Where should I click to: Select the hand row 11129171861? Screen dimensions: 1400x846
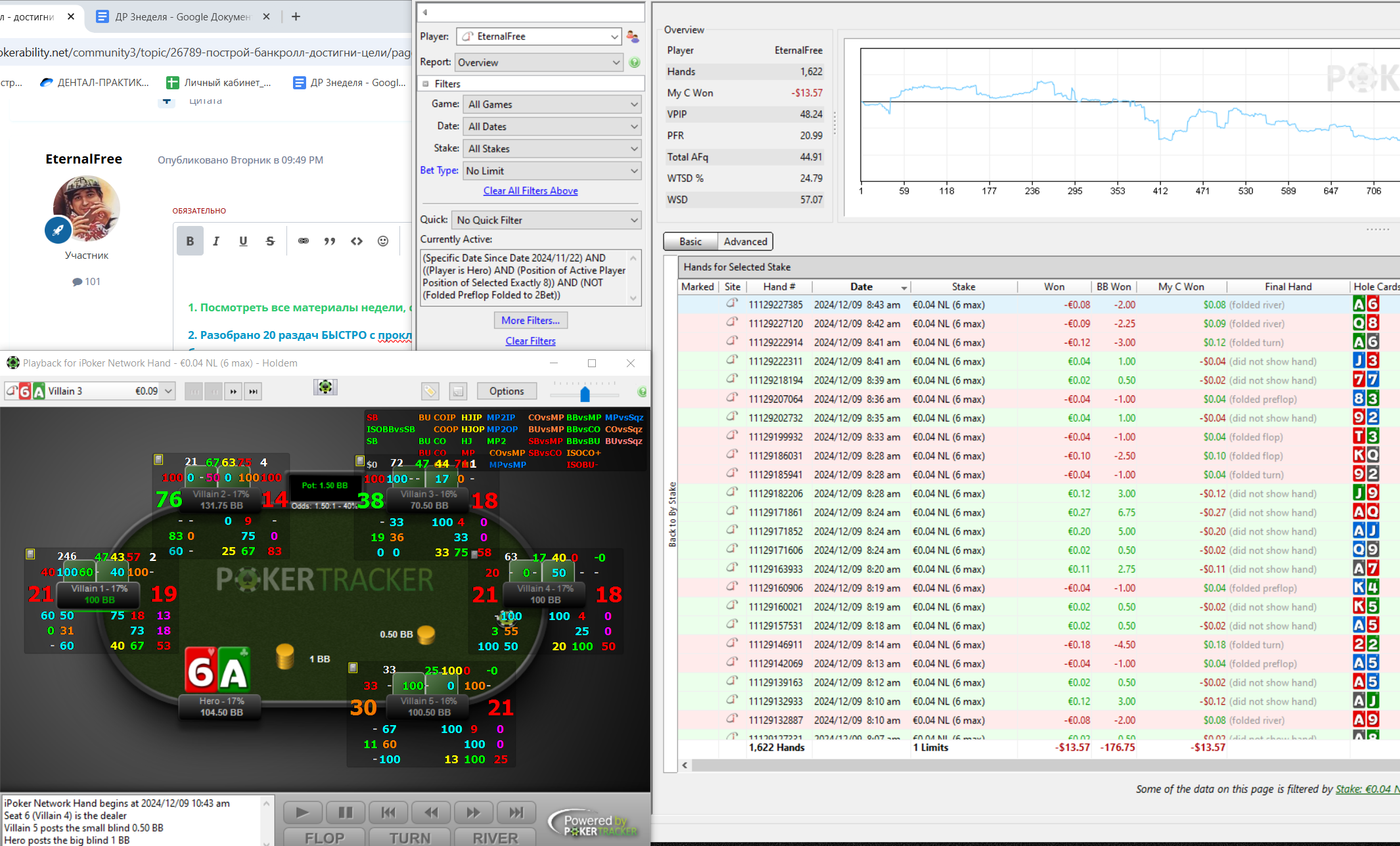pos(1038,512)
